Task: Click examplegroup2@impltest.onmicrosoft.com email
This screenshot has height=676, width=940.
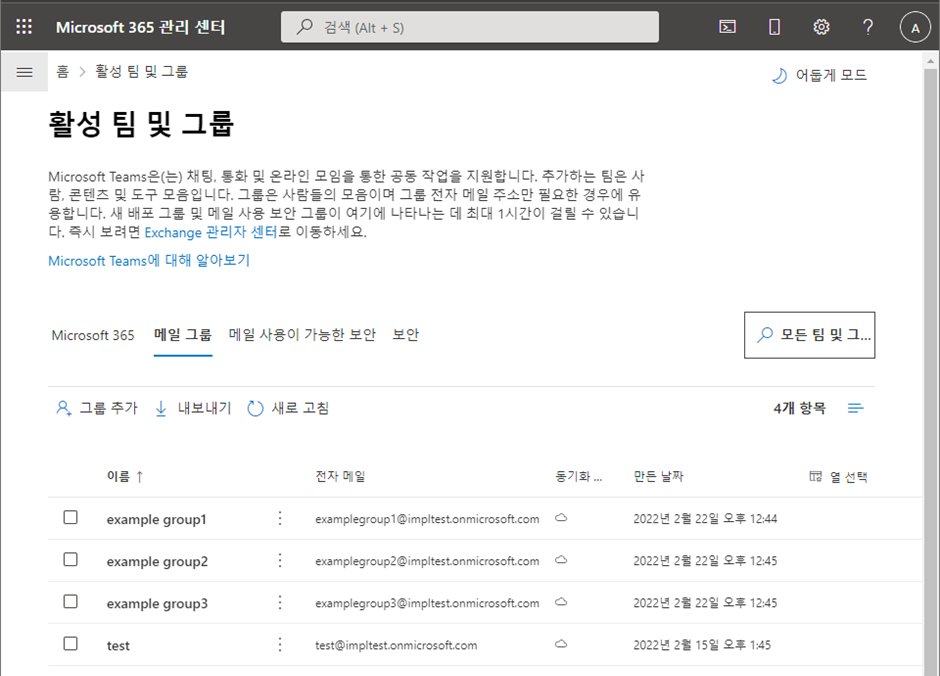Action: pos(427,561)
